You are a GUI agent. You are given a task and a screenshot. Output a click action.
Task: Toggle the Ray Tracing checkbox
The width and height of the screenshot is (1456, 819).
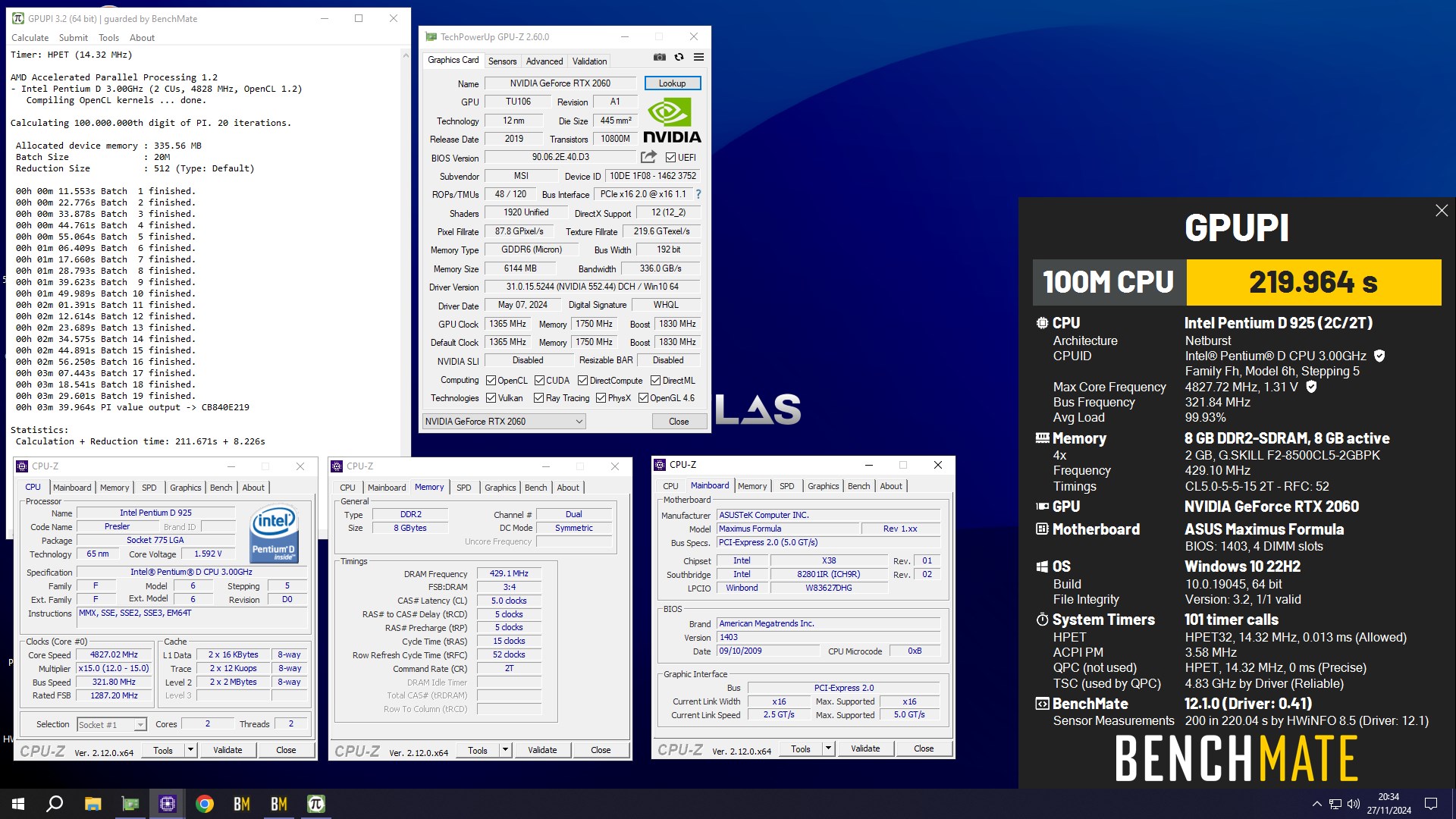(538, 398)
